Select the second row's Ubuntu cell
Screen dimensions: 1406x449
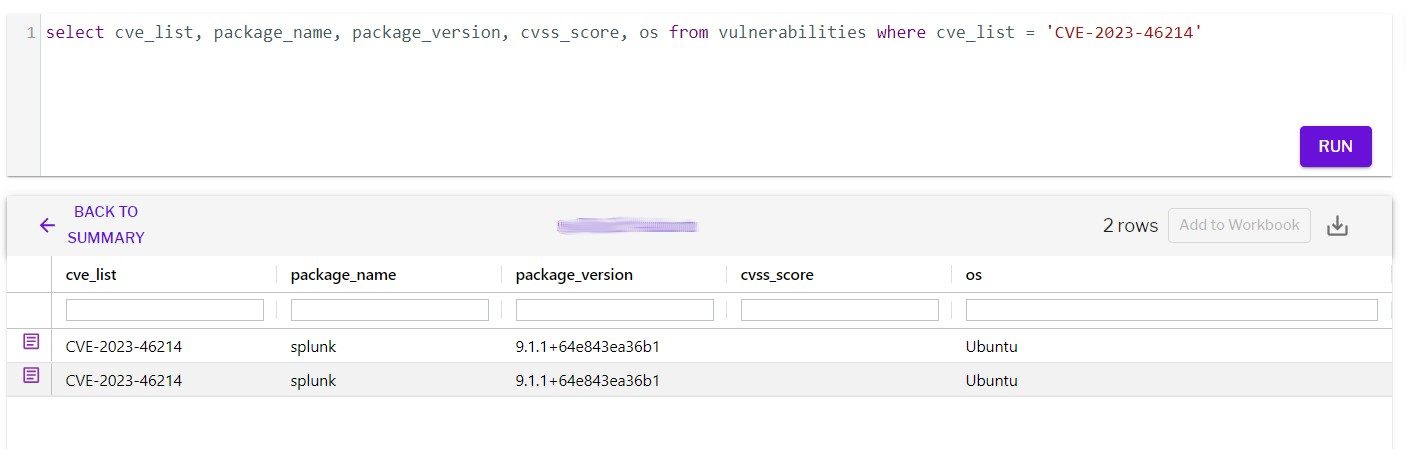pos(991,381)
